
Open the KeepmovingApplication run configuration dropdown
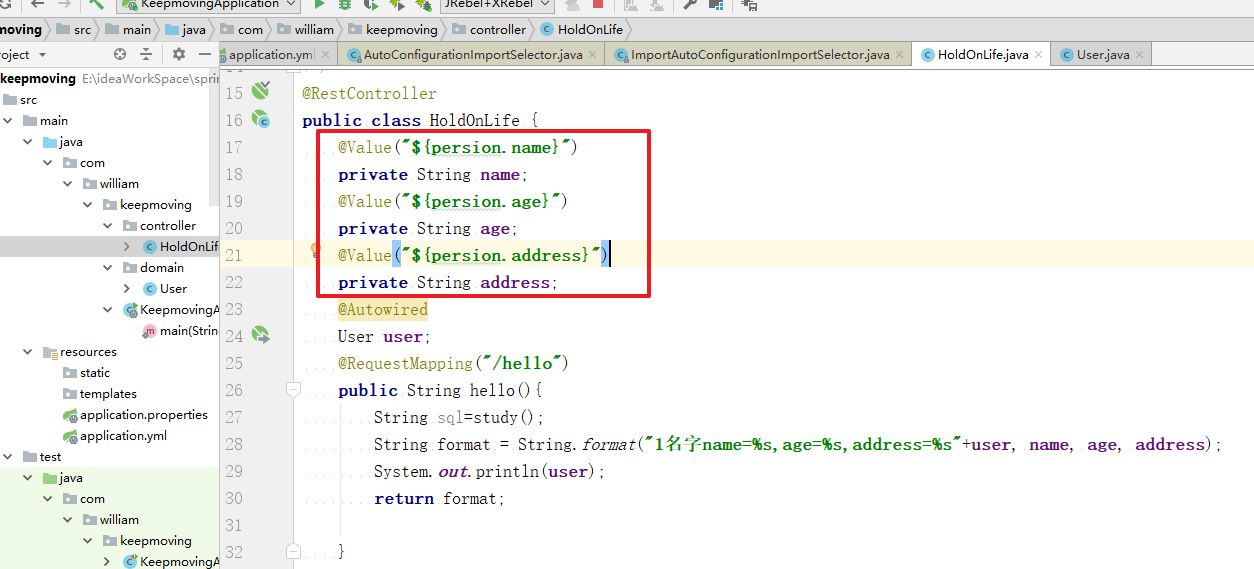pos(206,4)
